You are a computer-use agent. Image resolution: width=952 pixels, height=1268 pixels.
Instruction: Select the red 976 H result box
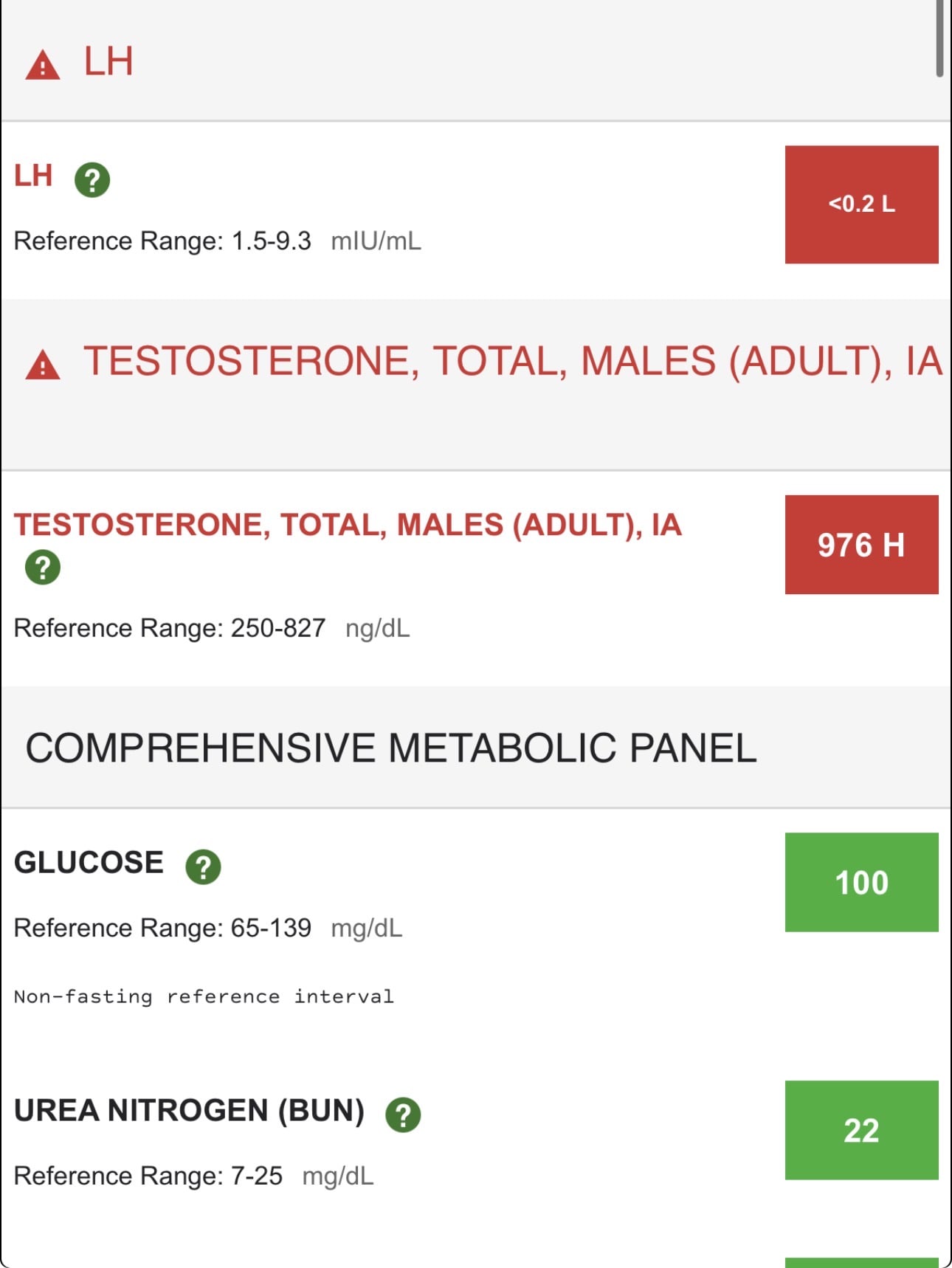click(x=861, y=545)
